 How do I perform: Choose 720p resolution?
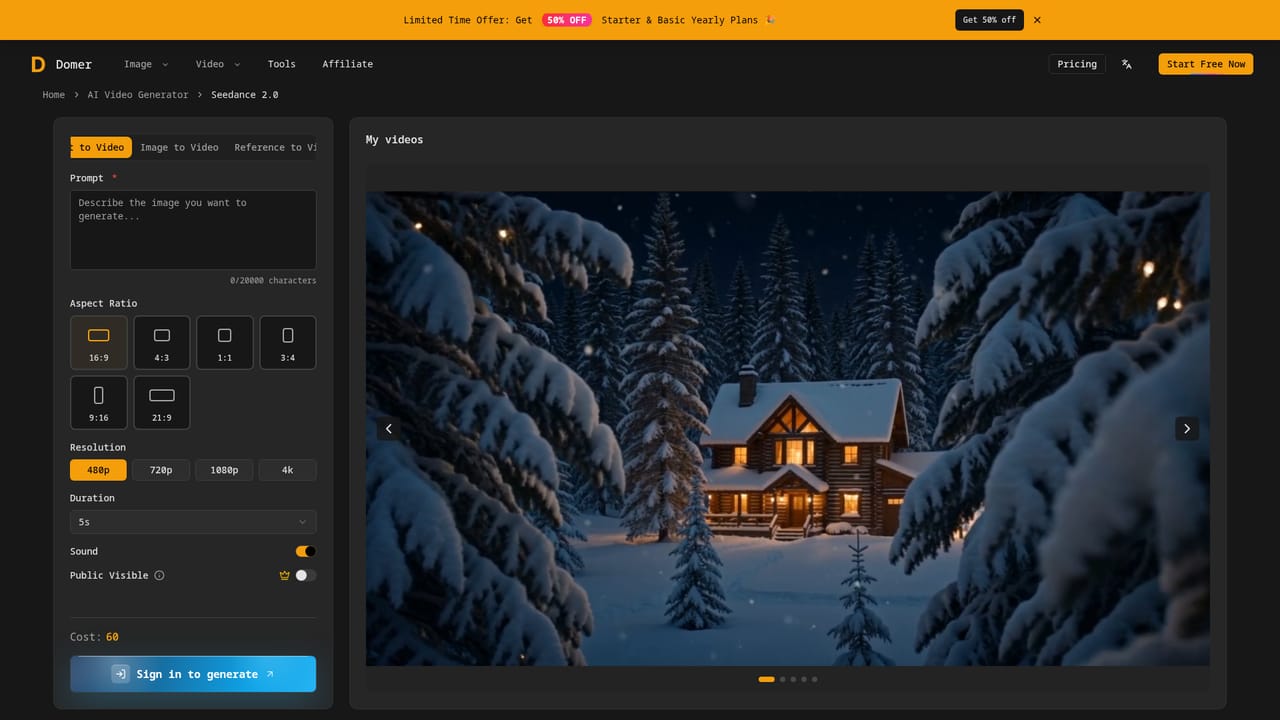[161, 470]
